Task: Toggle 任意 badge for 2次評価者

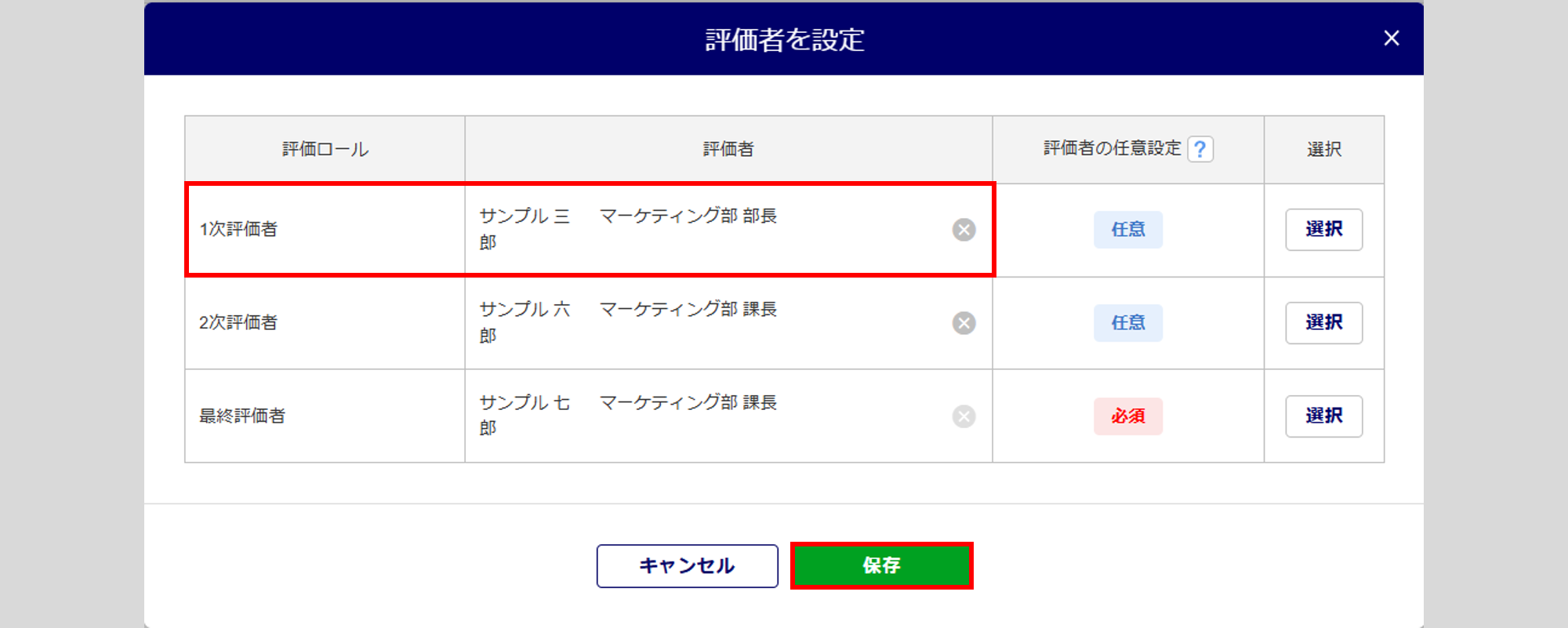Action: [1128, 323]
